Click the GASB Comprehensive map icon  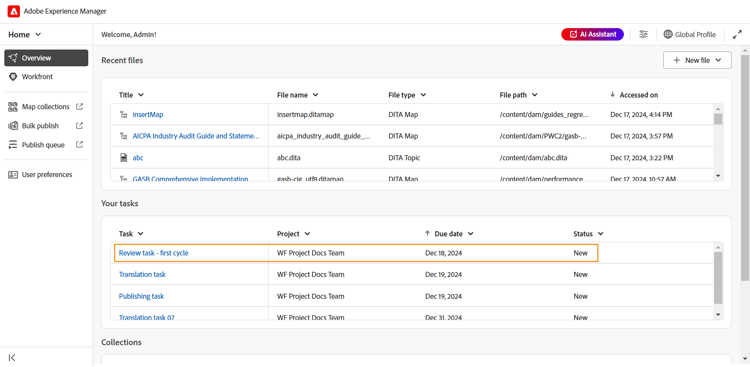124,179
